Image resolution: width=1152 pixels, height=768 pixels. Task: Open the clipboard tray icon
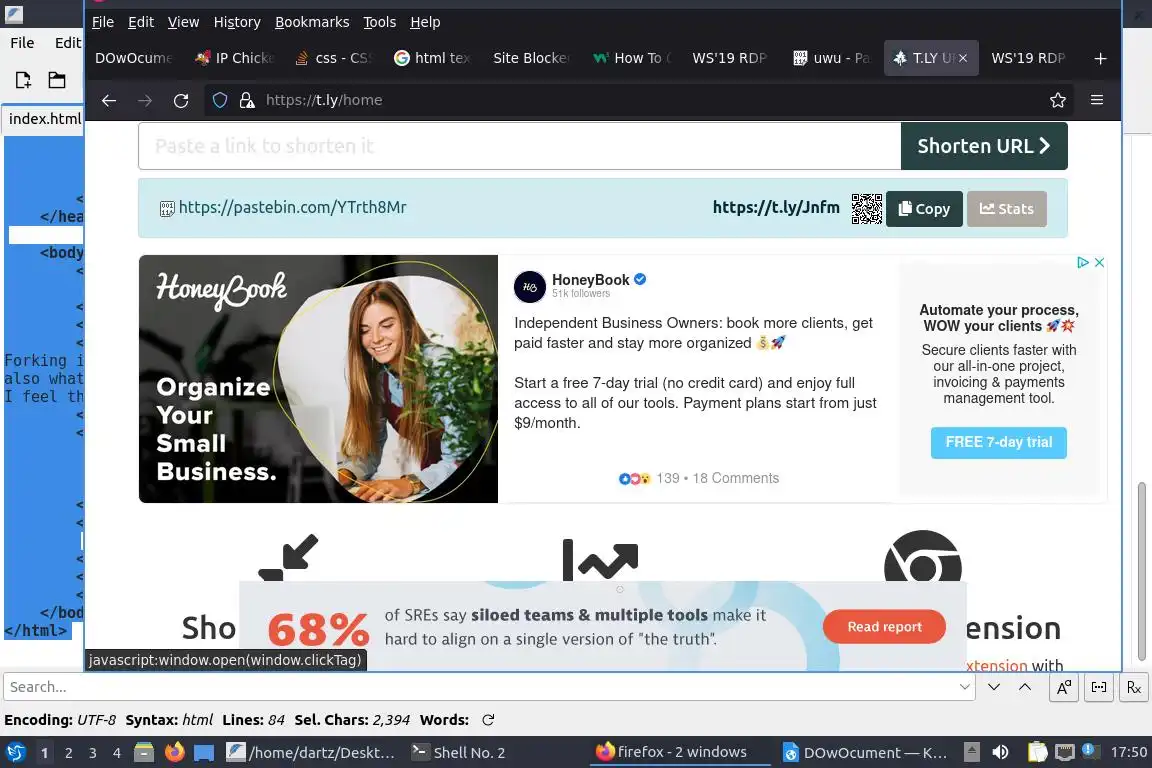click(x=1037, y=753)
